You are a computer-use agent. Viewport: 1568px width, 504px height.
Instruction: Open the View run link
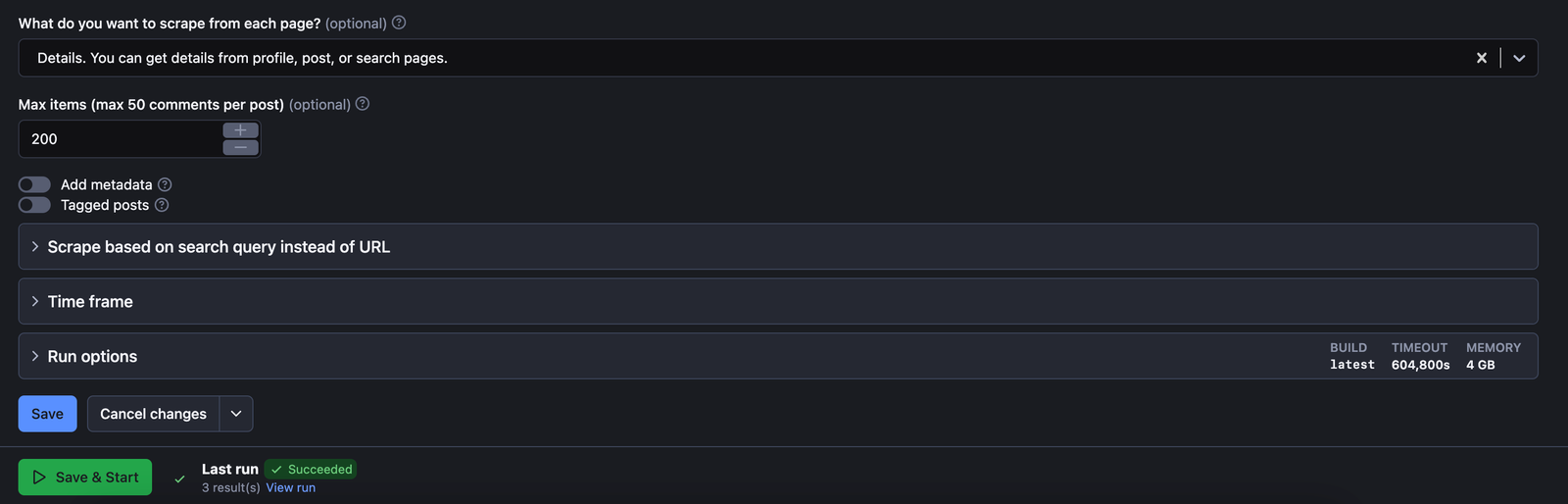pyautogui.click(x=291, y=487)
